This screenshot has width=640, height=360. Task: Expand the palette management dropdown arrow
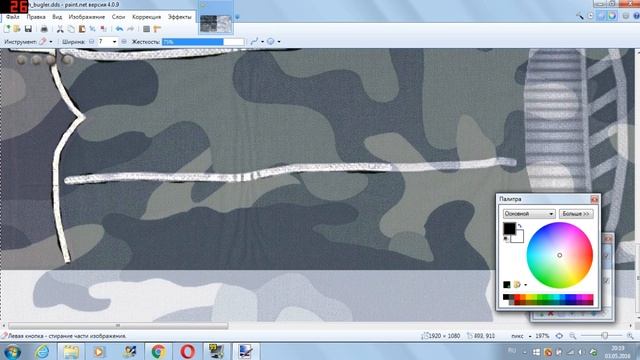(x=525, y=285)
